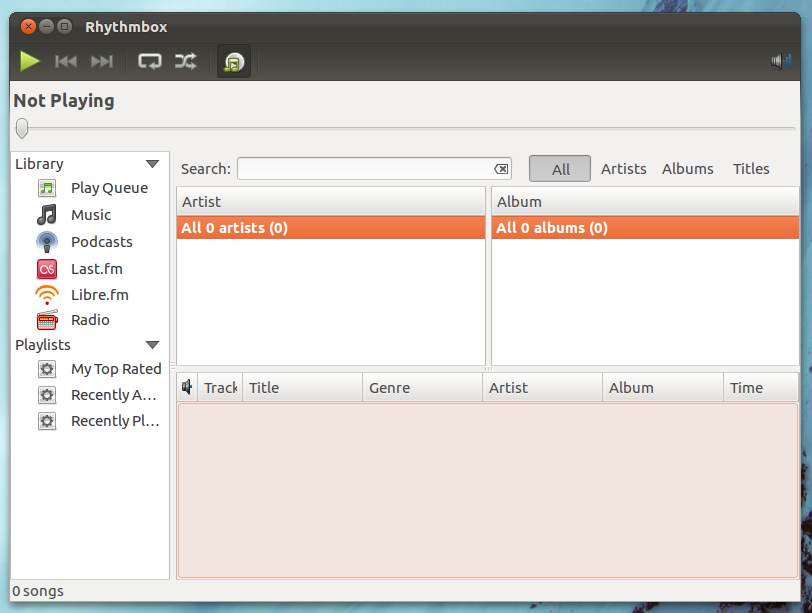Select Music label in sidebar
The width and height of the screenshot is (812, 613).
[x=91, y=215]
